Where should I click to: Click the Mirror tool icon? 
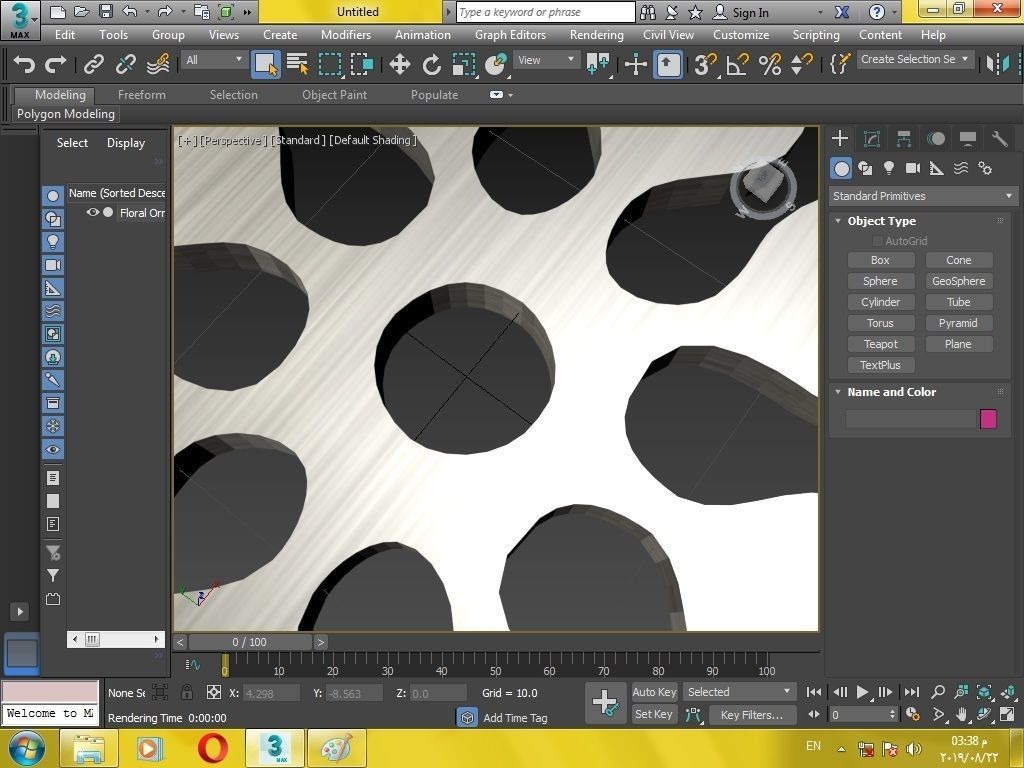click(x=998, y=64)
